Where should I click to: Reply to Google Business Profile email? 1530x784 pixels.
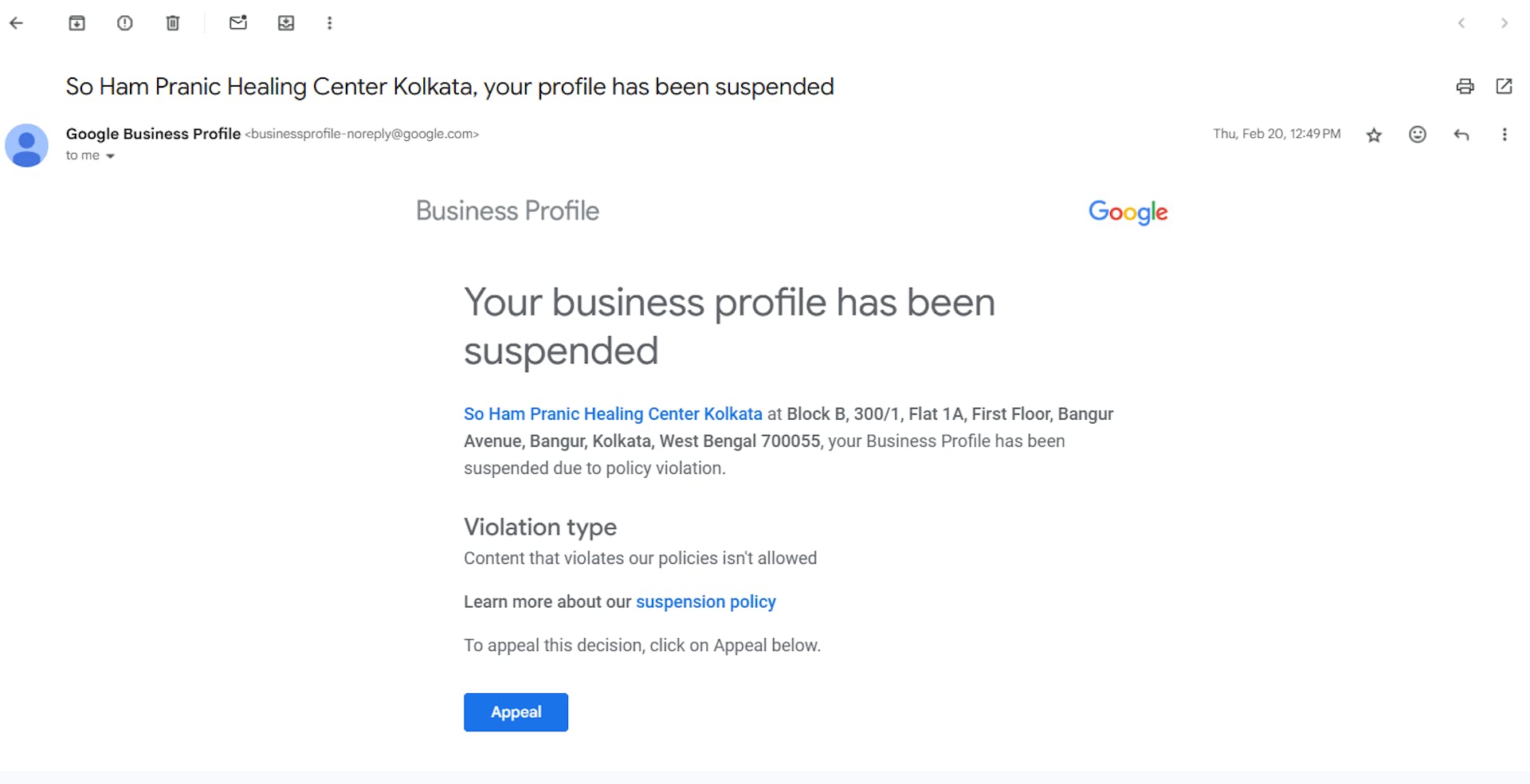coord(1461,135)
